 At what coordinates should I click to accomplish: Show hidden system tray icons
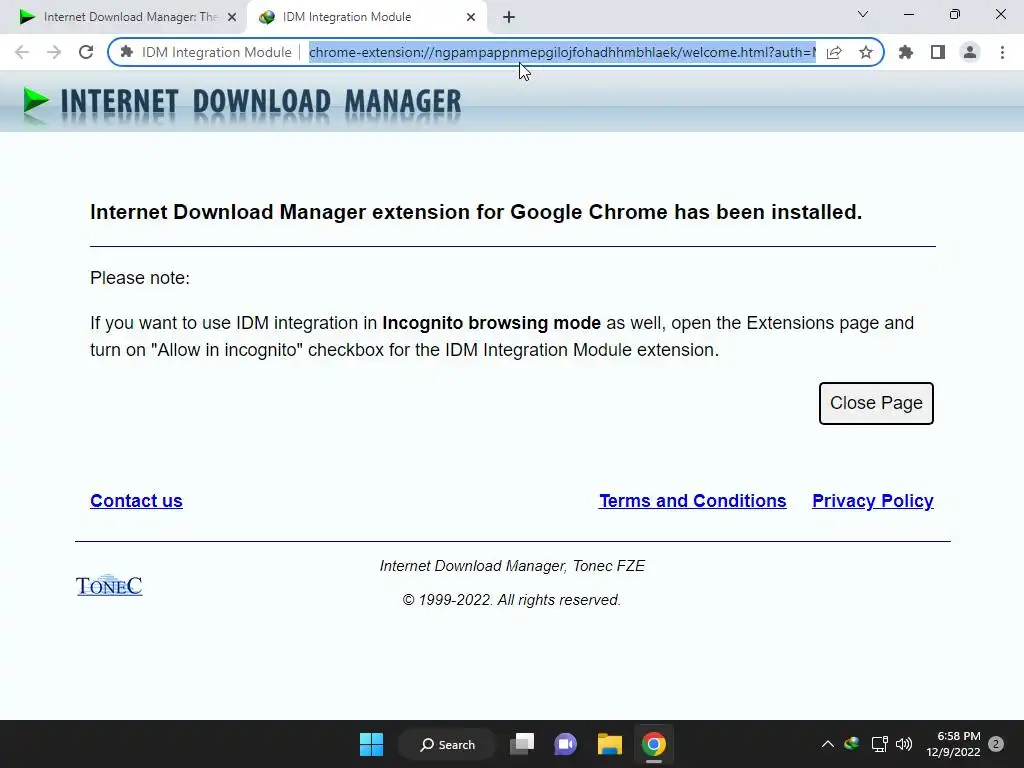pos(827,744)
